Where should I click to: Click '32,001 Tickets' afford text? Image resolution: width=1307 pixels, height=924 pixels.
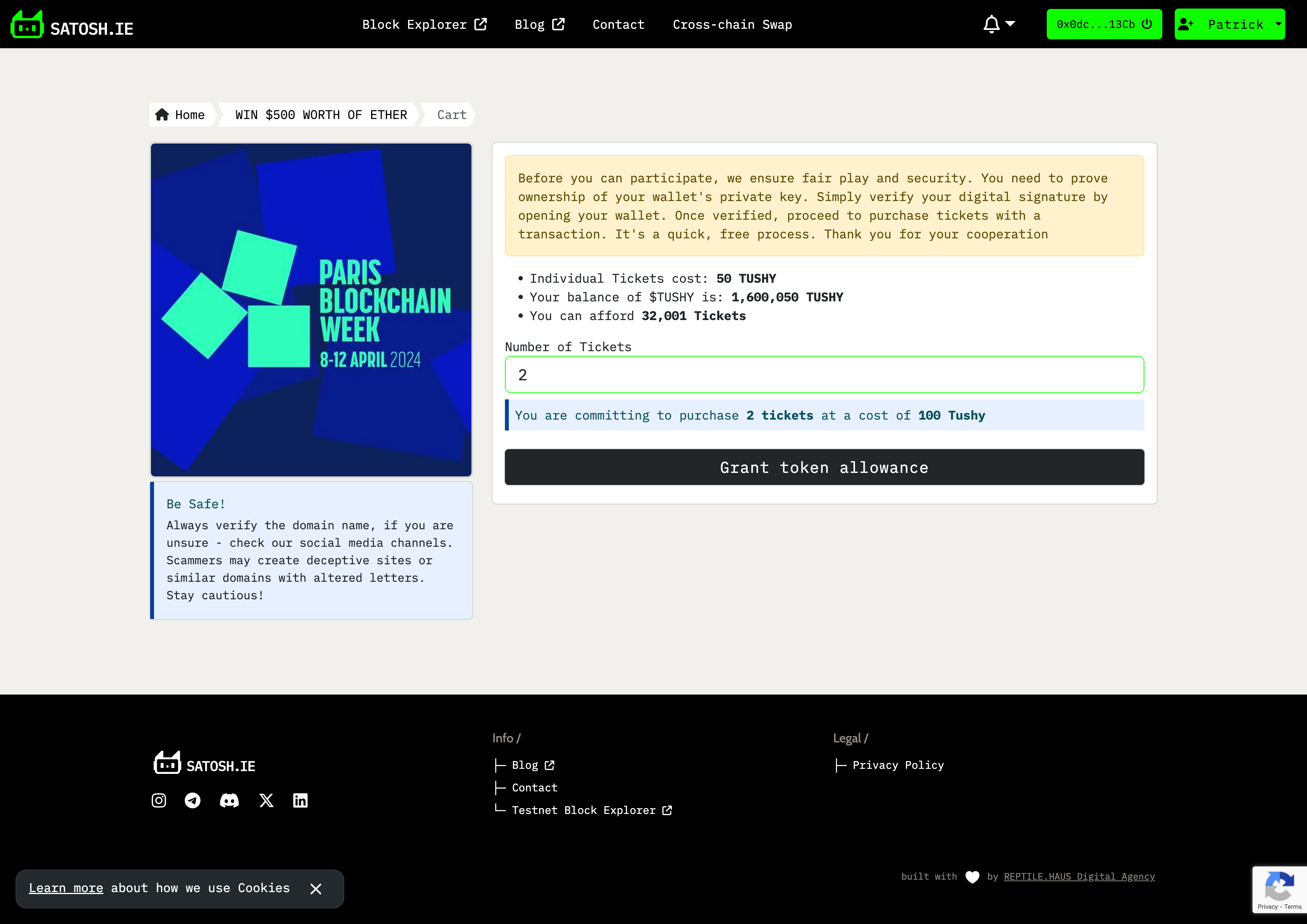pos(693,316)
